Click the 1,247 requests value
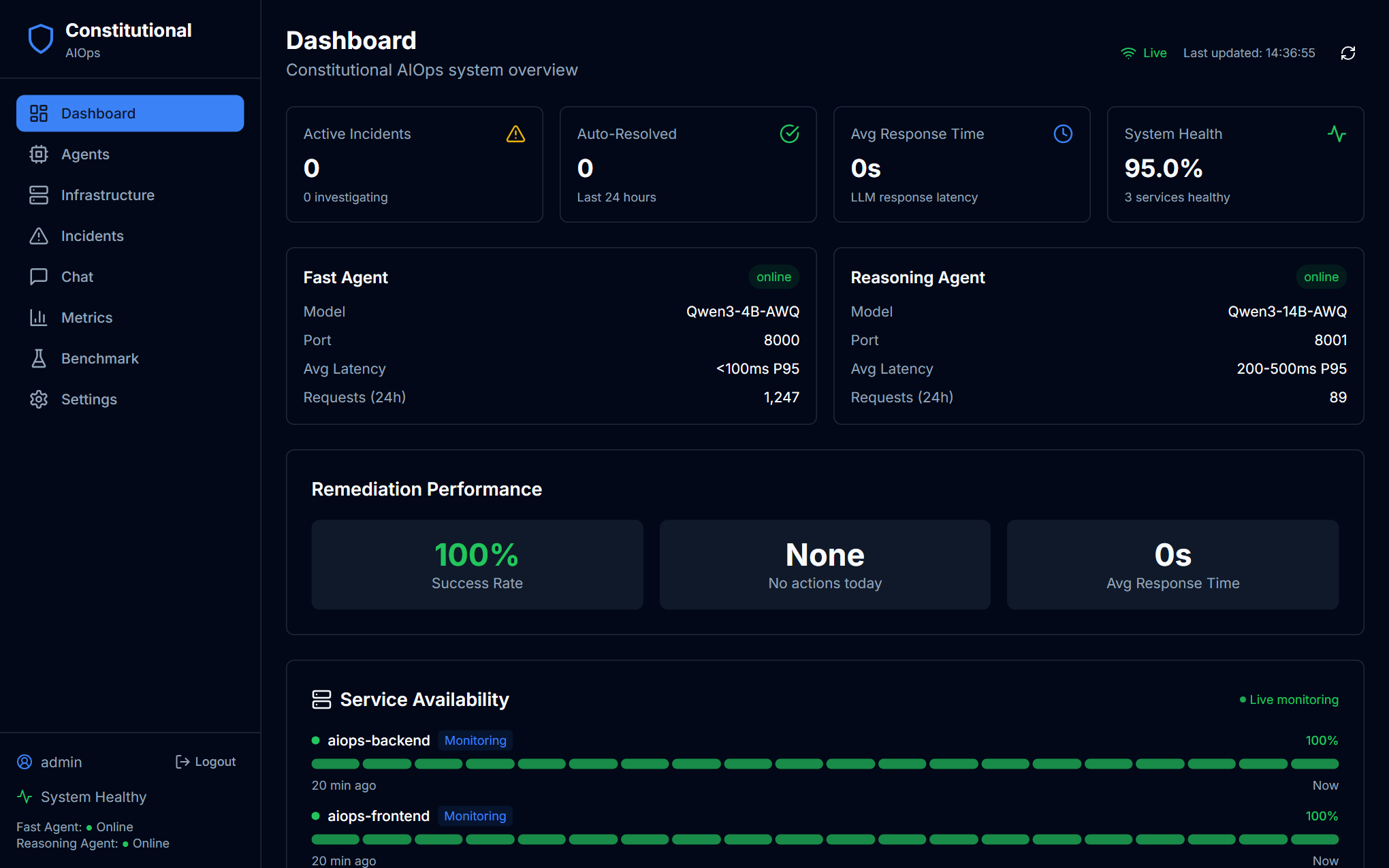The image size is (1389, 868). (x=782, y=397)
